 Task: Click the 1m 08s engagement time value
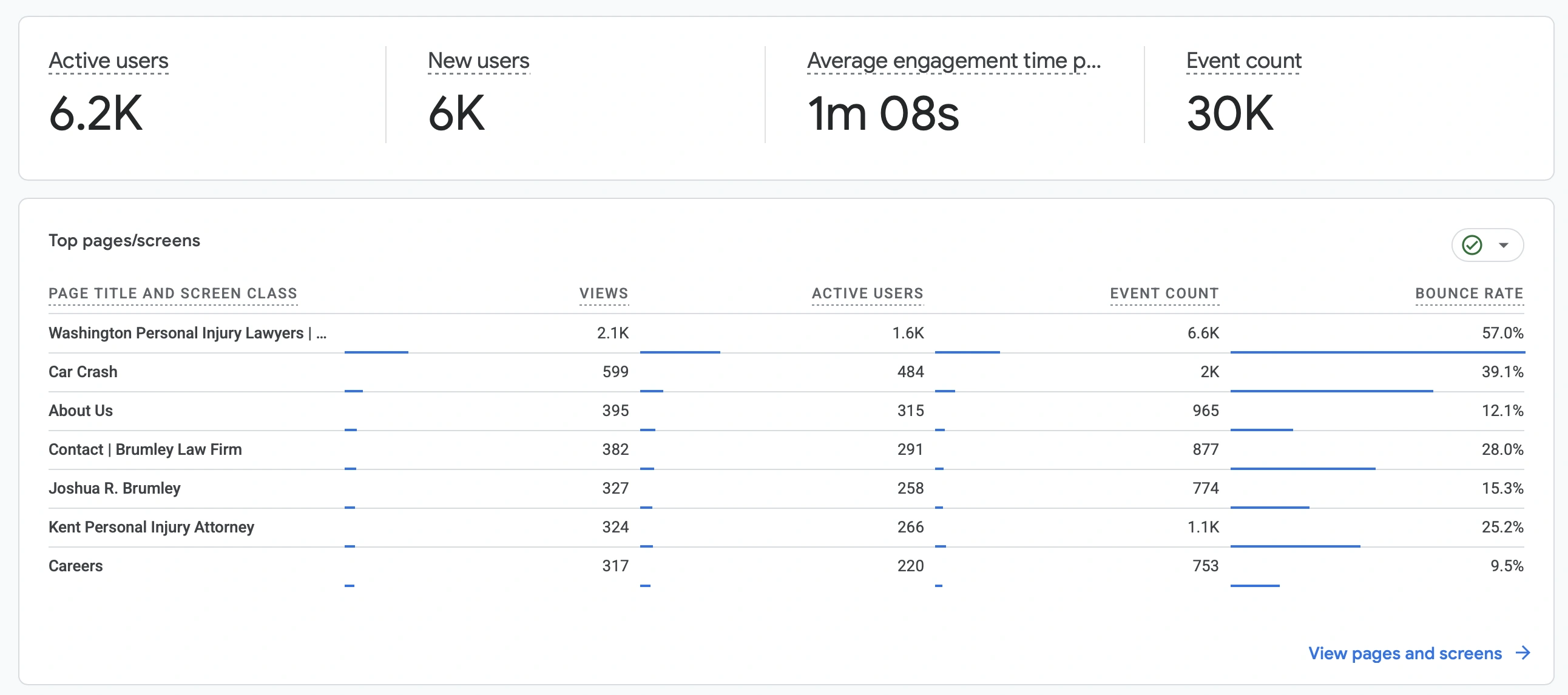883,113
